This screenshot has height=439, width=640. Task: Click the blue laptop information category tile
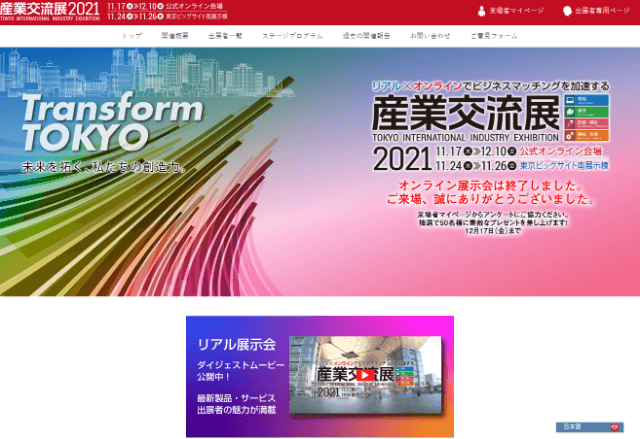click(x=587, y=100)
